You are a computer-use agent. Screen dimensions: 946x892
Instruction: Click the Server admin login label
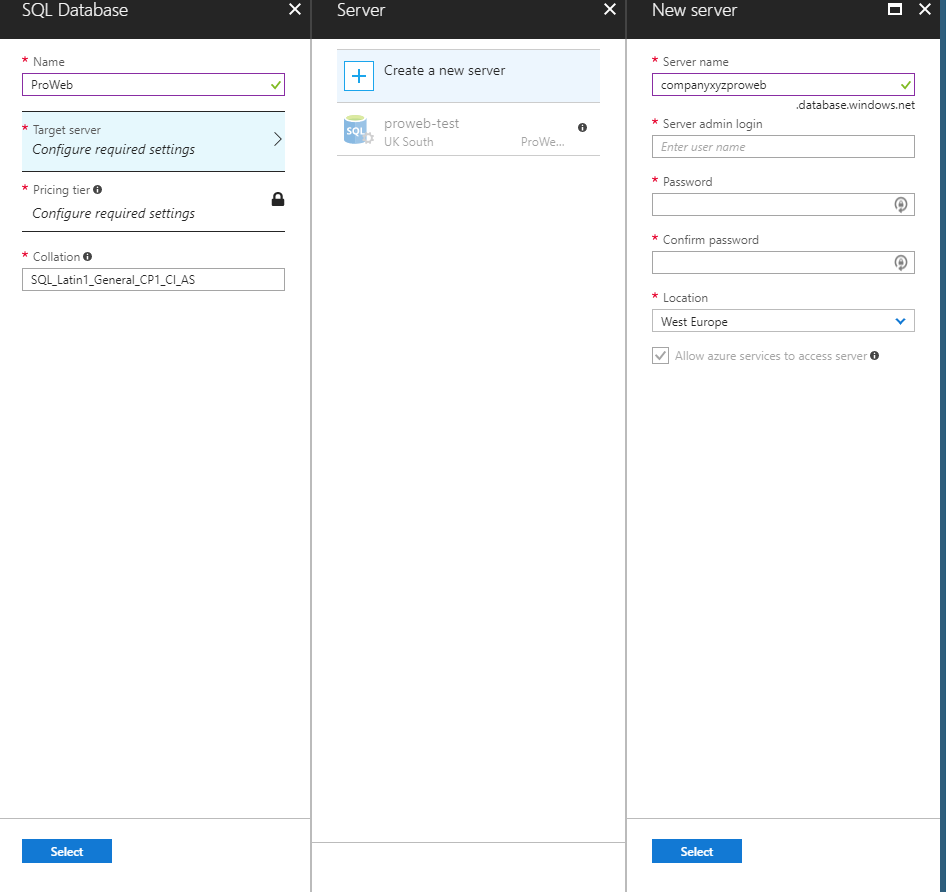coord(713,124)
